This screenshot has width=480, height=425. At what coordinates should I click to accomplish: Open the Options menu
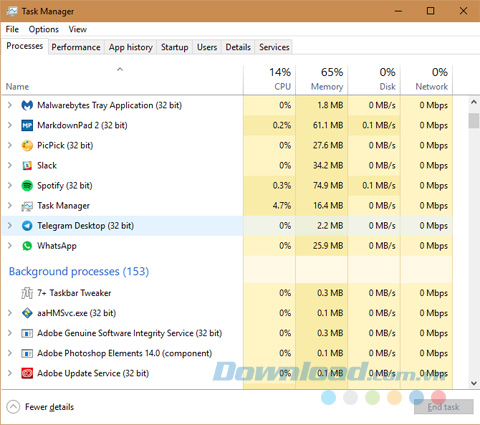(x=43, y=29)
